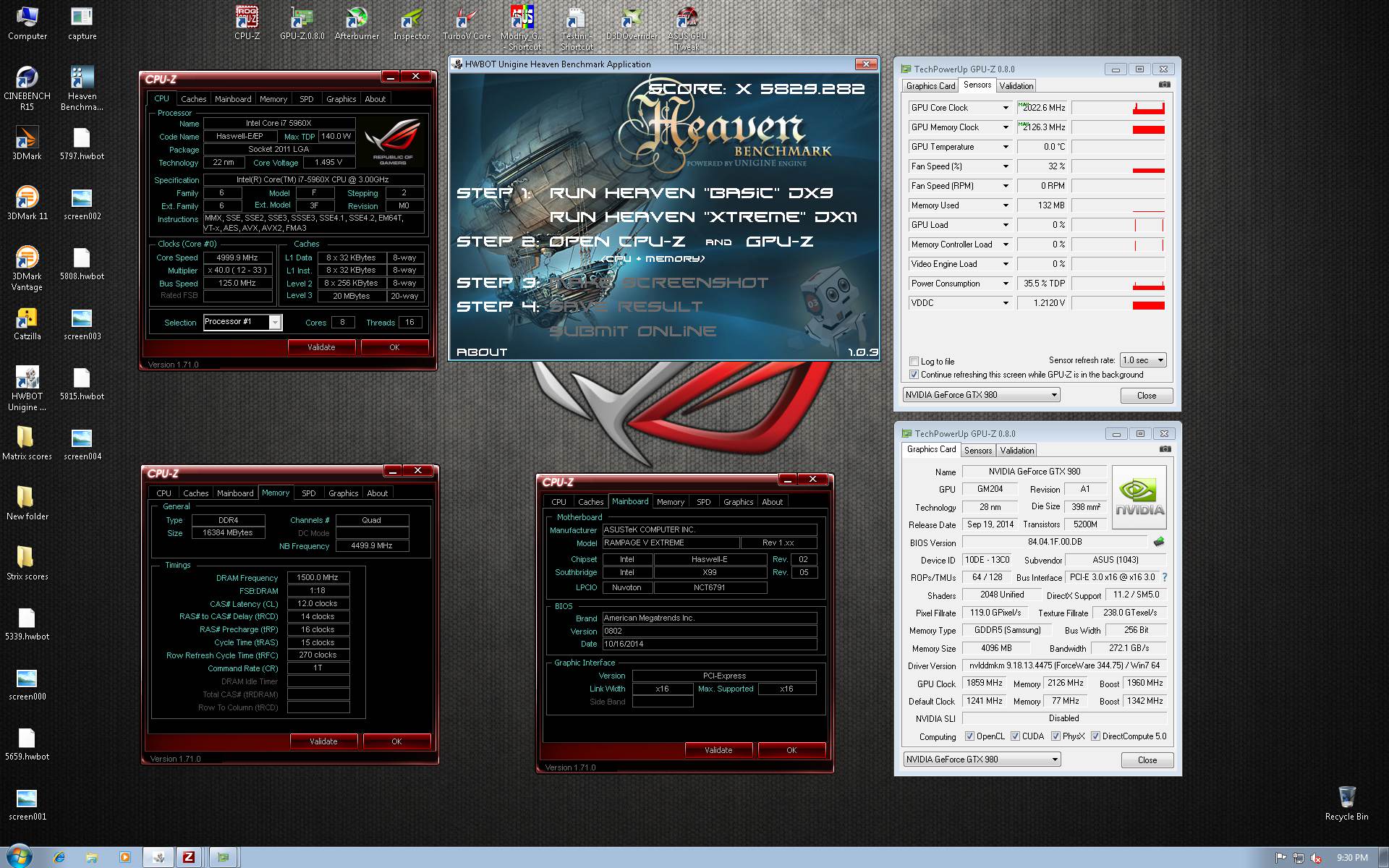The image size is (1389, 868).
Task: Expand Memory Used sensor dropdown
Action: [x=1005, y=205]
